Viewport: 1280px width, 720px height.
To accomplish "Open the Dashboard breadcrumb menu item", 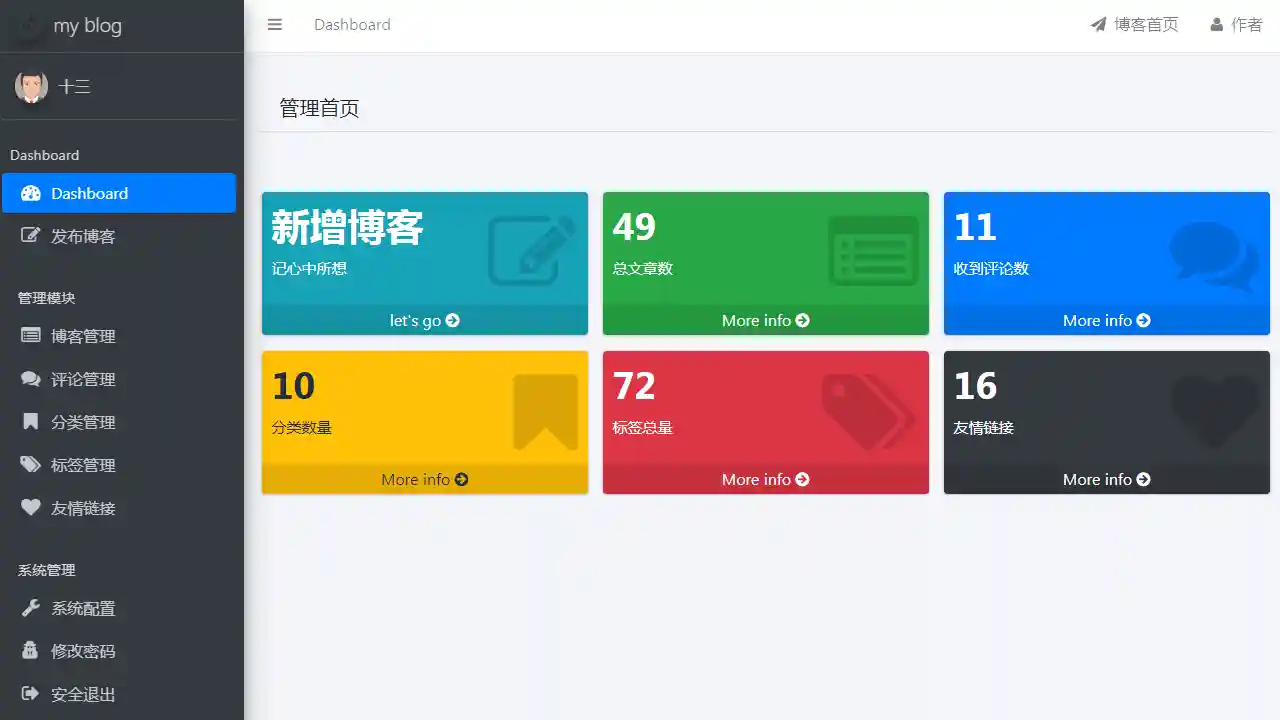I will 352,24.
